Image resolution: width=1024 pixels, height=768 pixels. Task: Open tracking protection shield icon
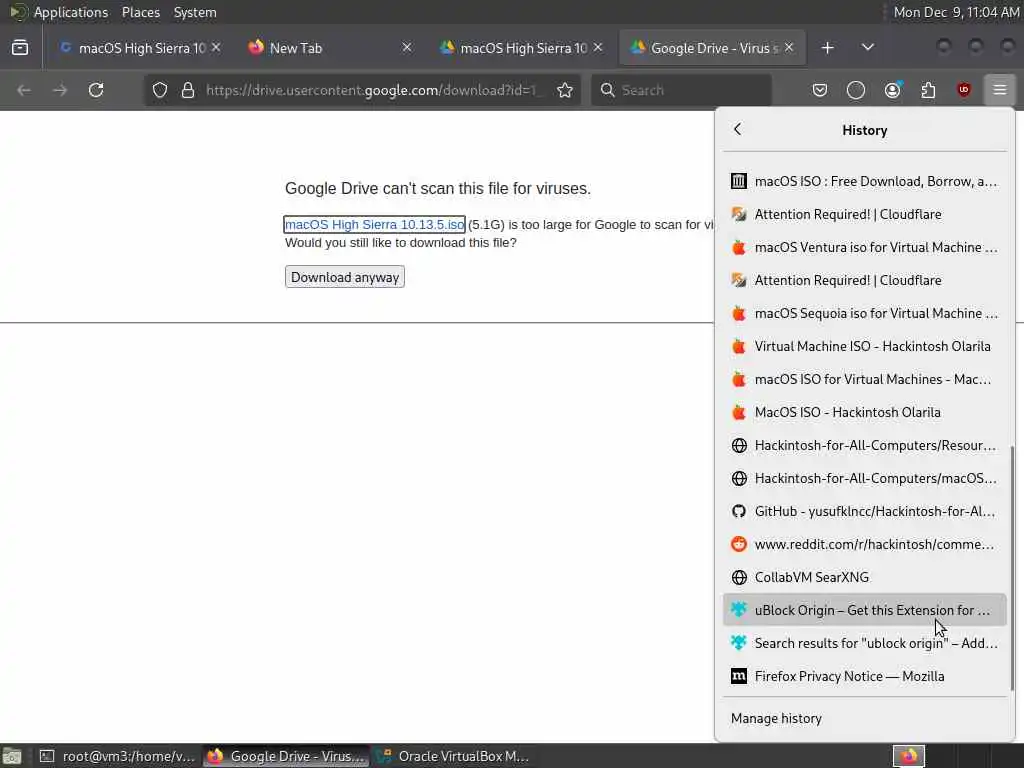[x=160, y=89]
